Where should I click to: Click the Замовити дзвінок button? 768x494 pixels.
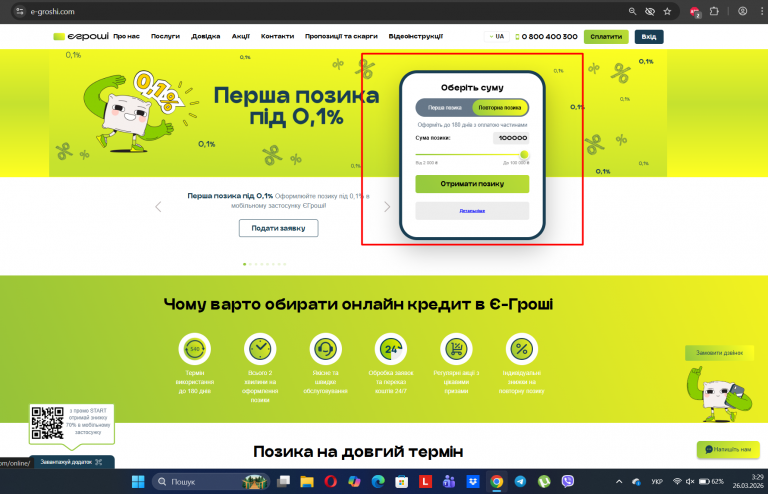(x=719, y=353)
